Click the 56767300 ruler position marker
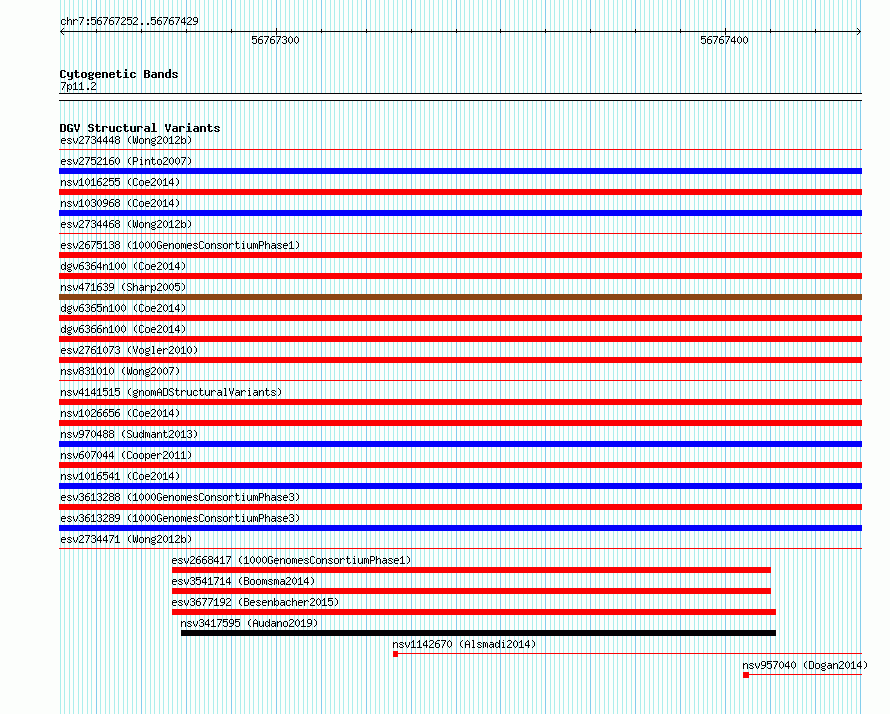This screenshot has height=714, width=890. tap(275, 40)
